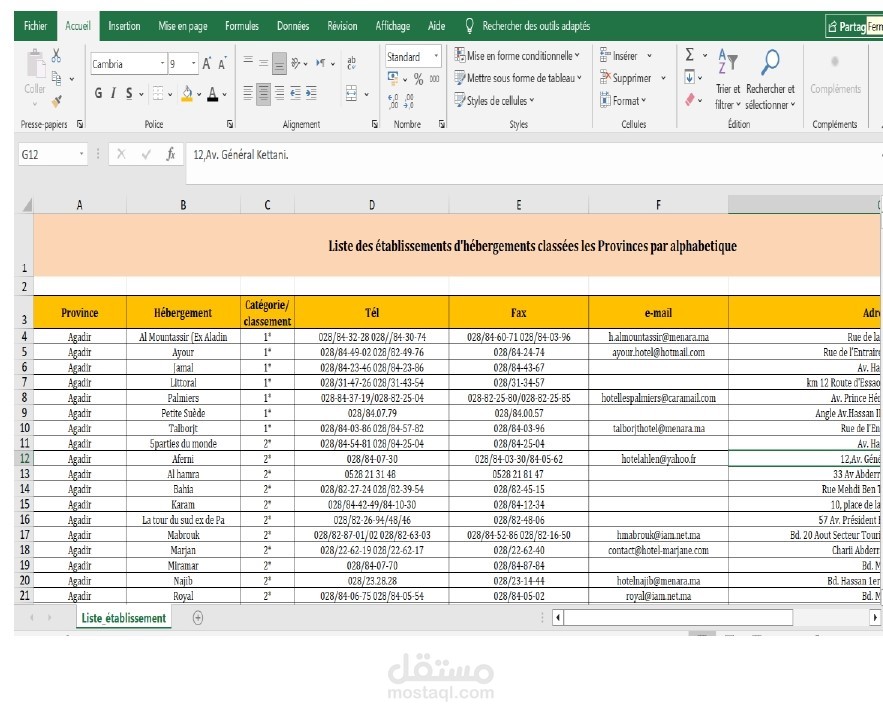The image size is (883, 716).
Task: Open the Cambria font name dropdown
Action: pyautogui.click(x=162, y=64)
